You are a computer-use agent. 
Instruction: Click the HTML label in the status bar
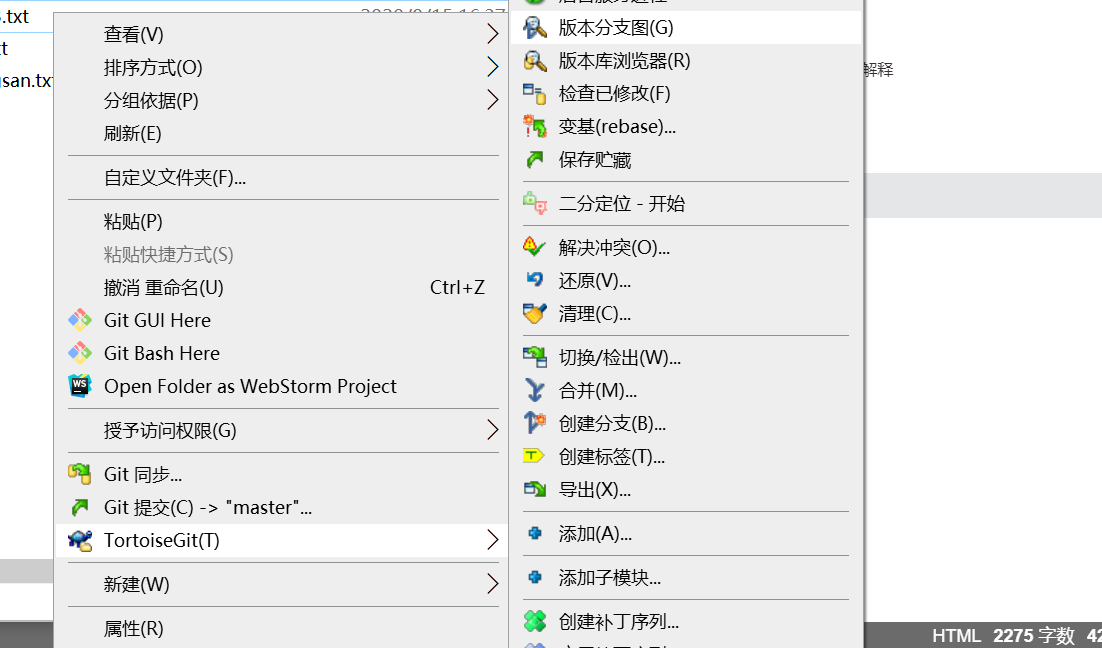click(956, 636)
